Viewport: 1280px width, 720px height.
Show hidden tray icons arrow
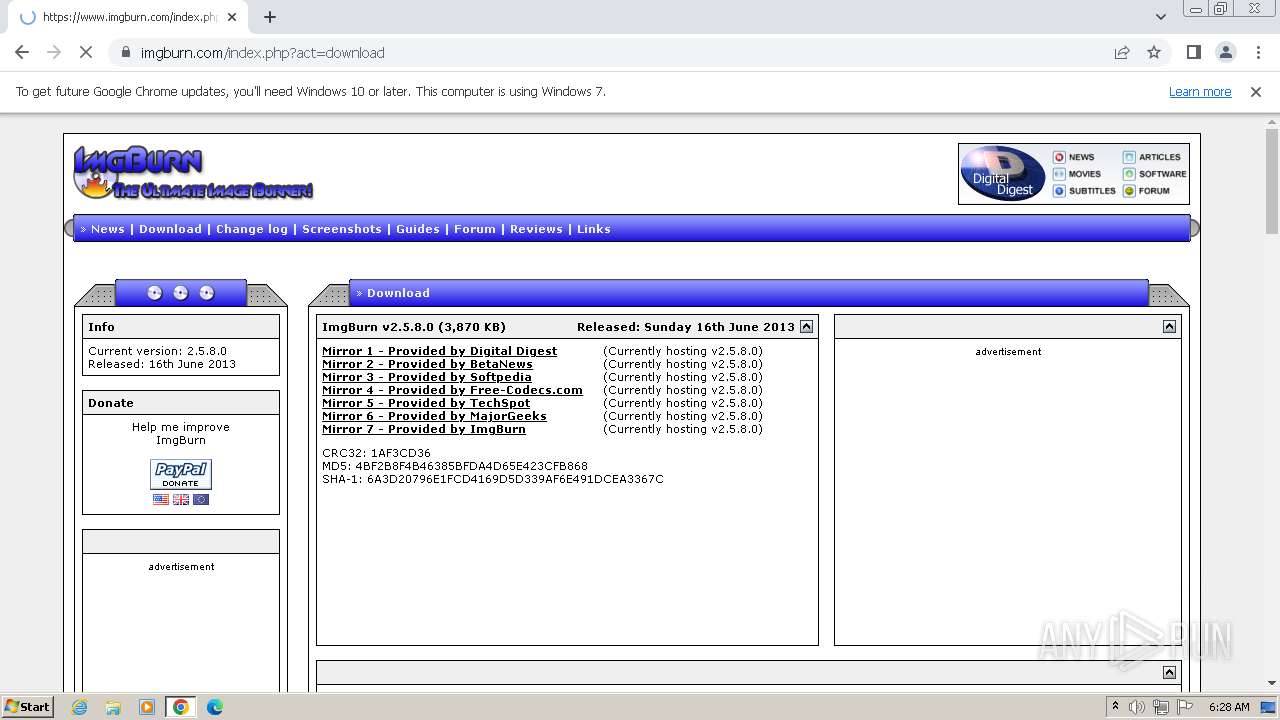click(1115, 707)
